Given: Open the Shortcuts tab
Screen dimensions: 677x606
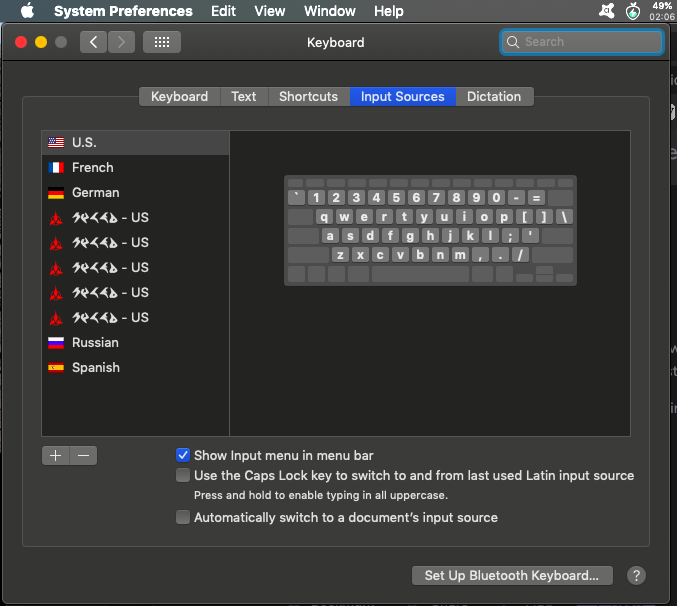Looking at the screenshot, I should [309, 96].
